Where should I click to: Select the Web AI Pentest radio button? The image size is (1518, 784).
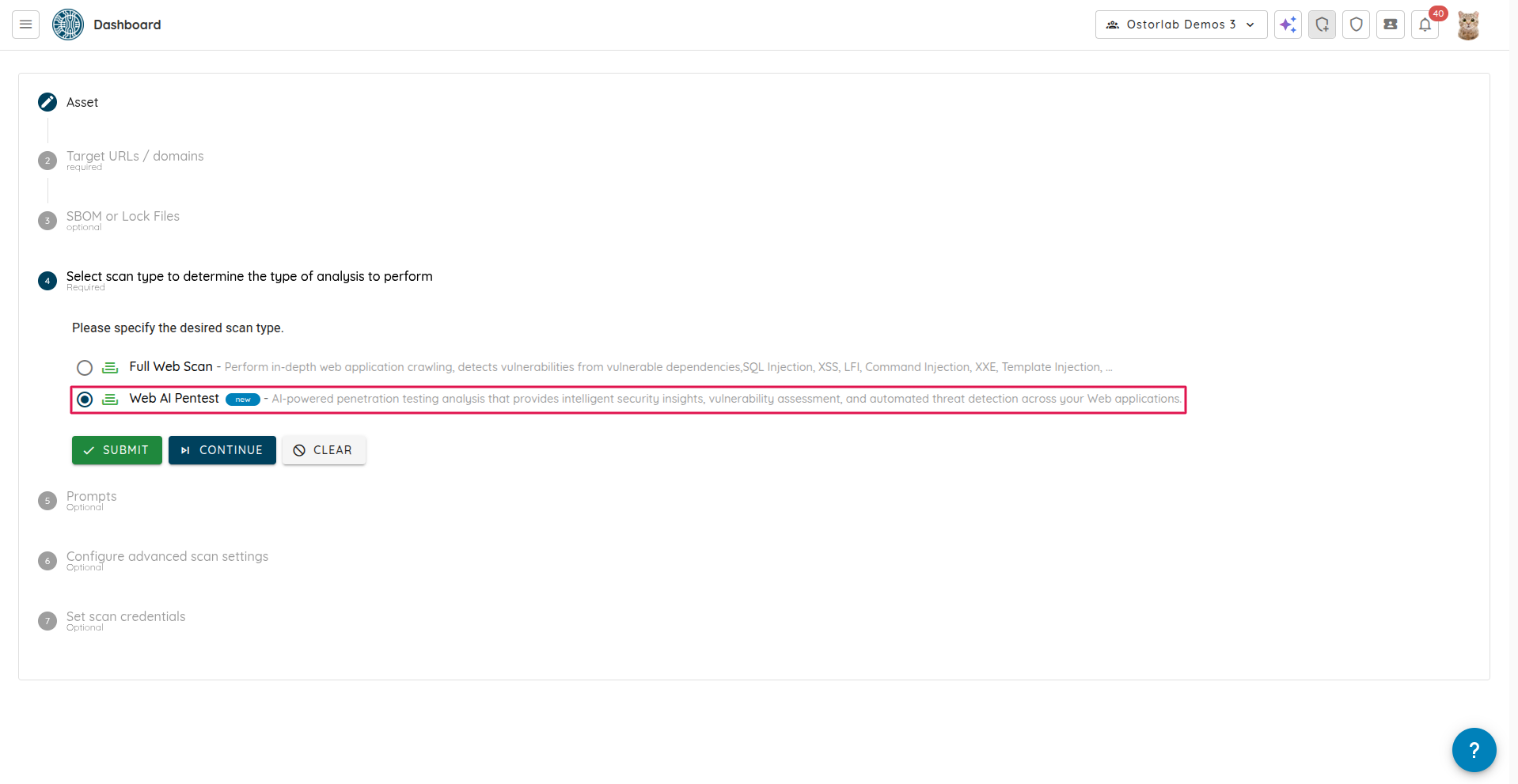pyautogui.click(x=85, y=400)
